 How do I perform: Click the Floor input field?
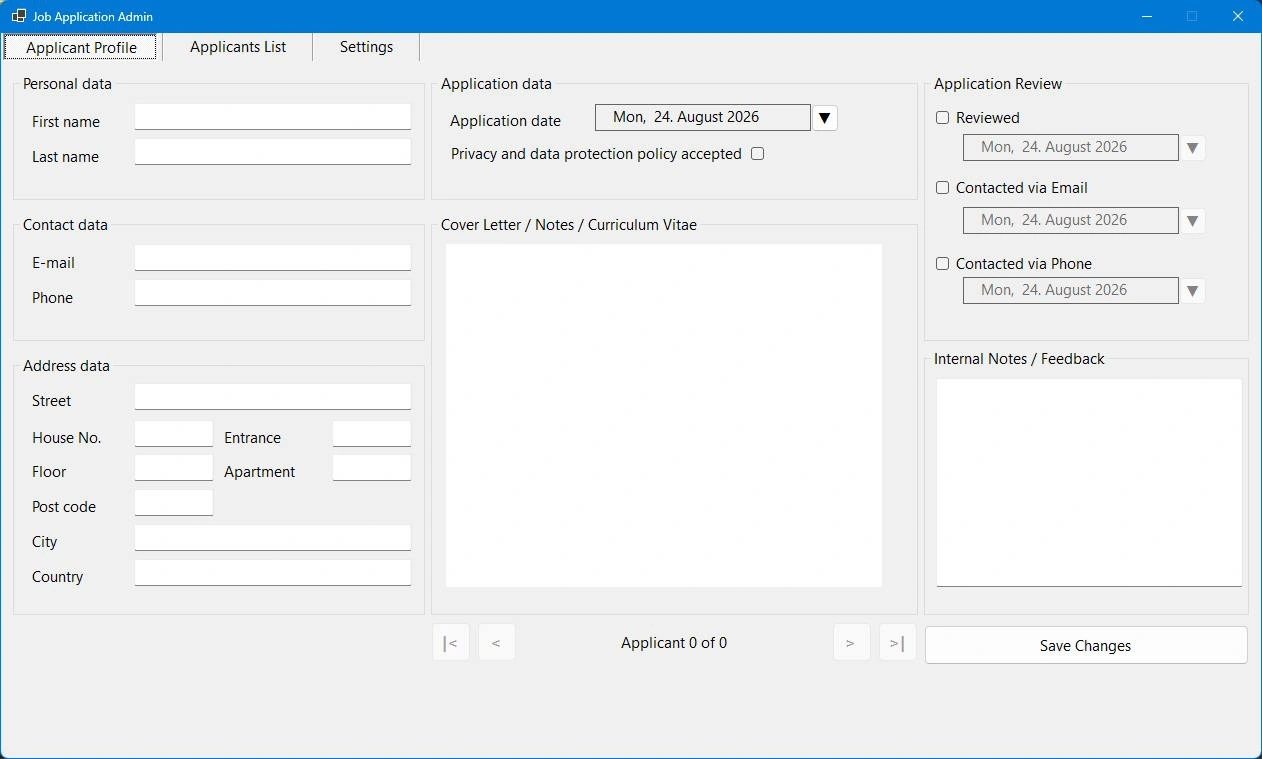tap(174, 468)
